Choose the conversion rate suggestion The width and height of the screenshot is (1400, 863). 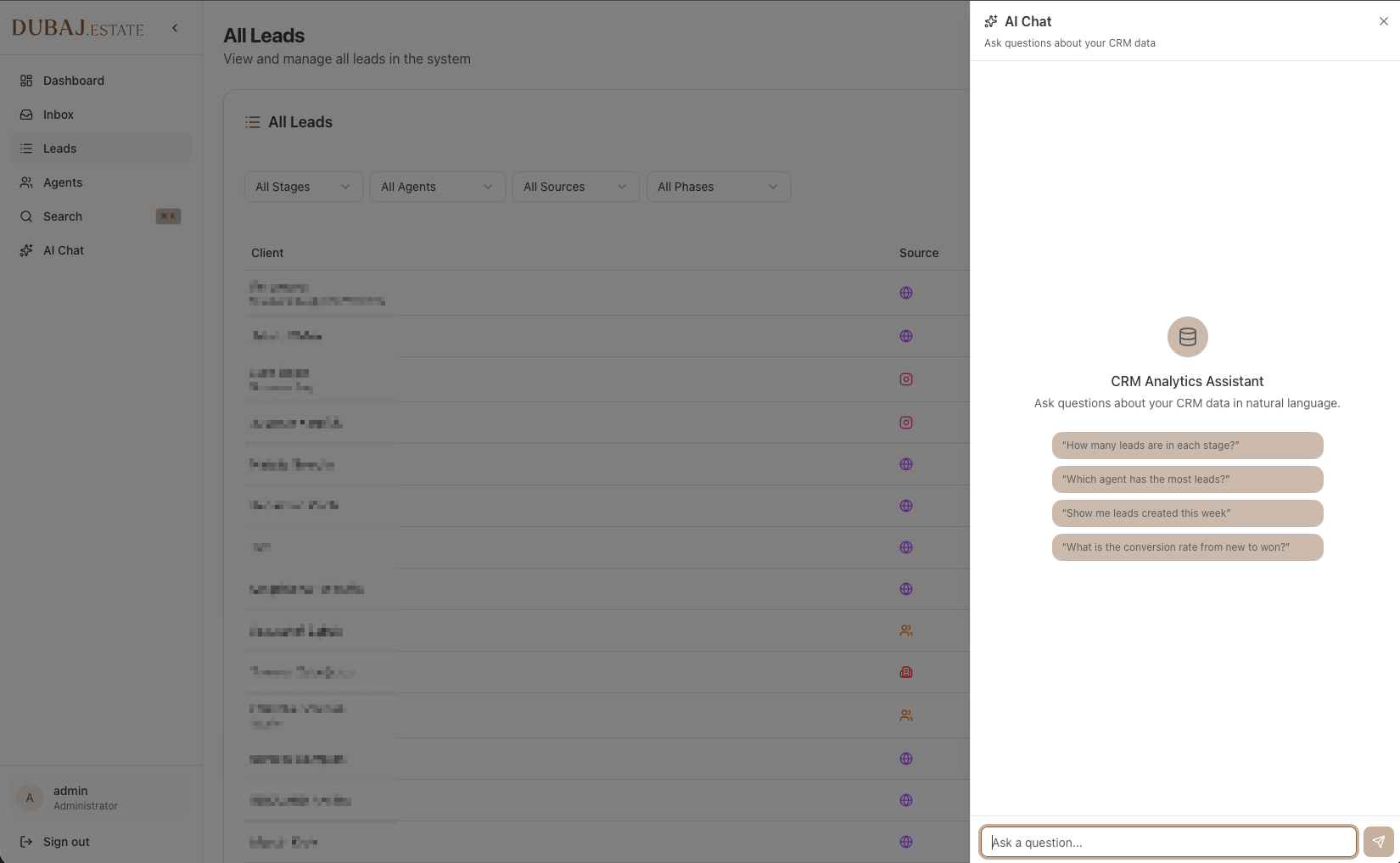(x=1188, y=547)
